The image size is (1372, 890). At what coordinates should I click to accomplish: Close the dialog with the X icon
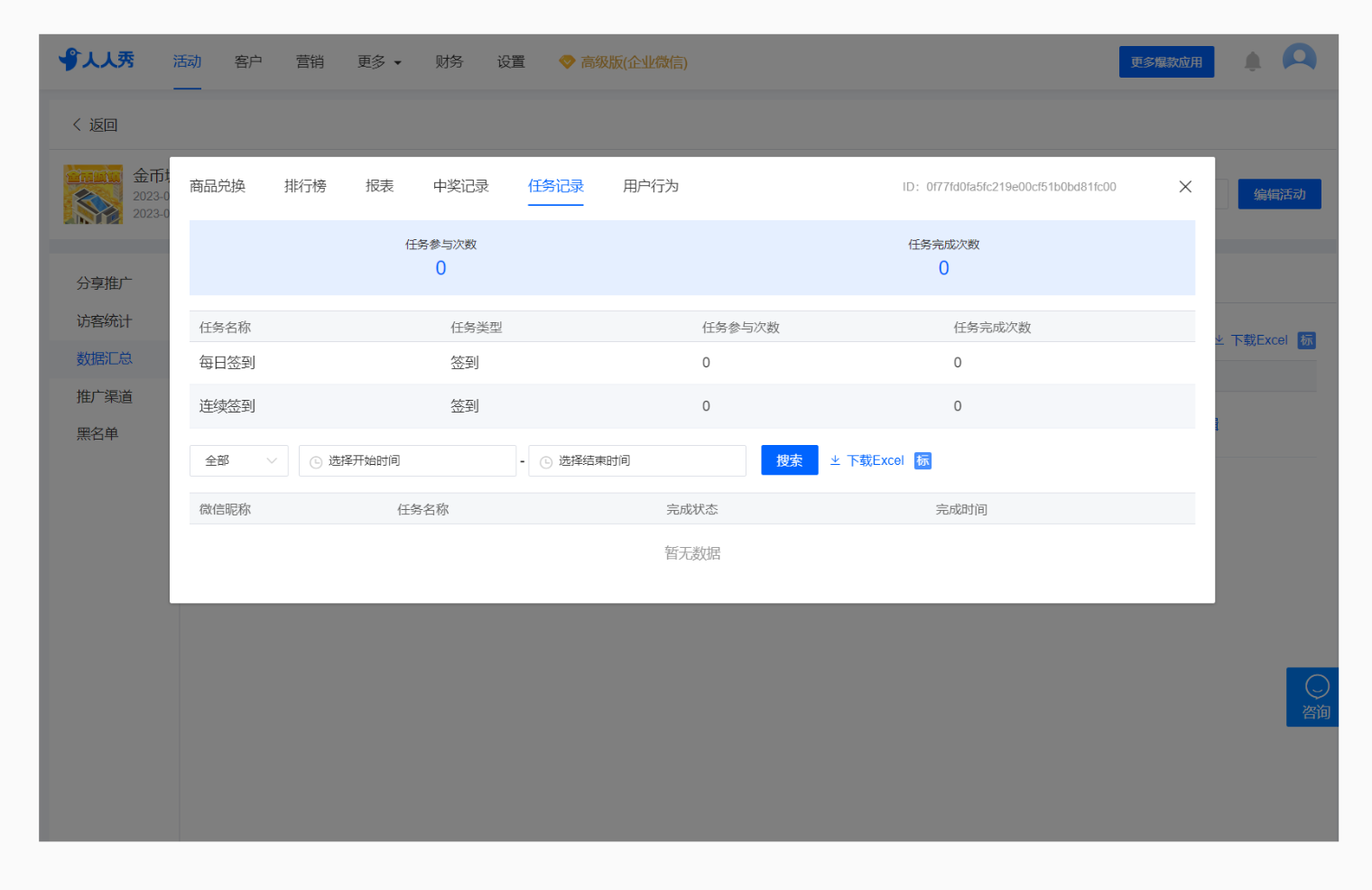pos(1185,186)
